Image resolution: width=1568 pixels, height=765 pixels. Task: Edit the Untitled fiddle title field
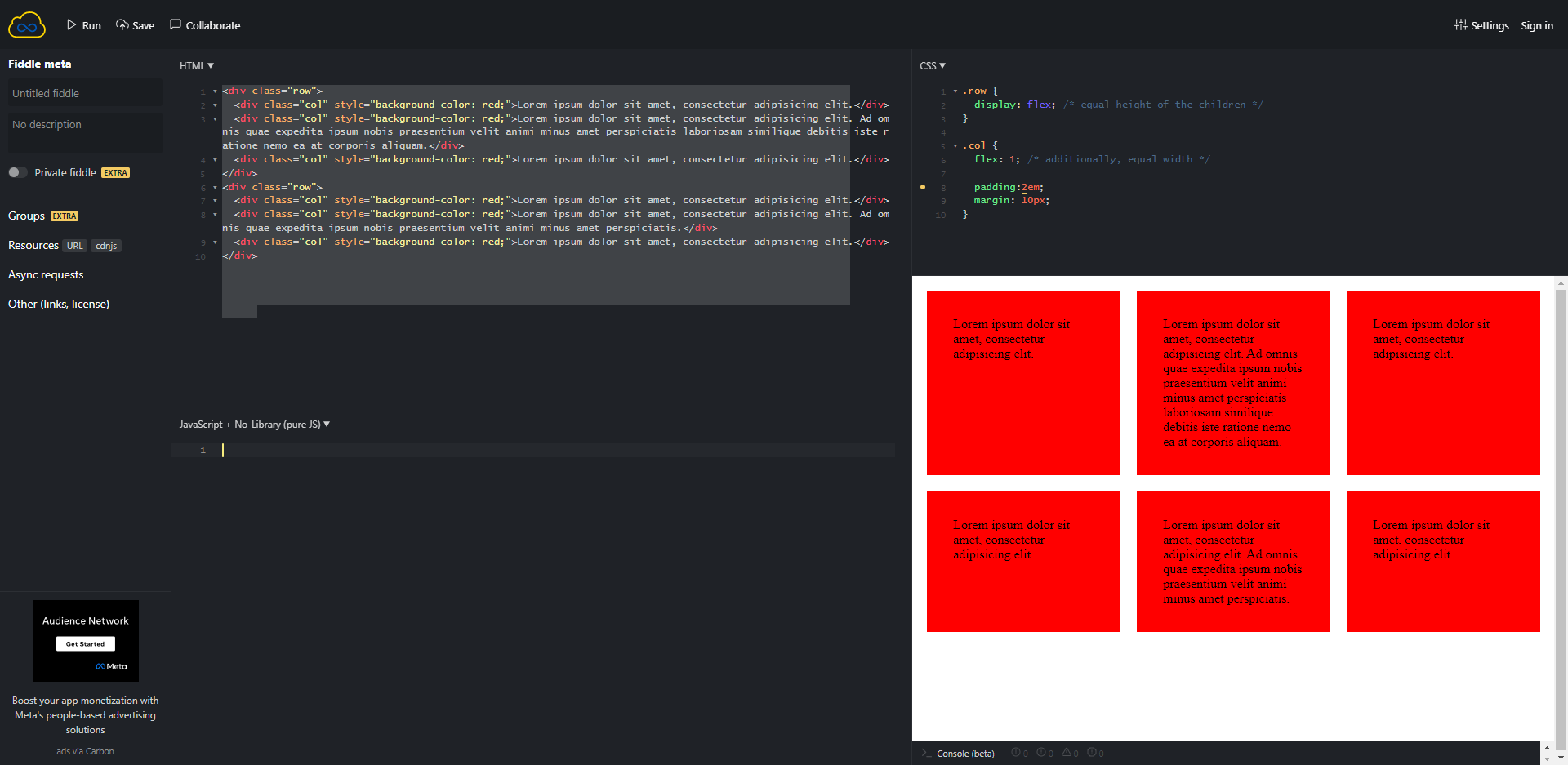[85, 93]
